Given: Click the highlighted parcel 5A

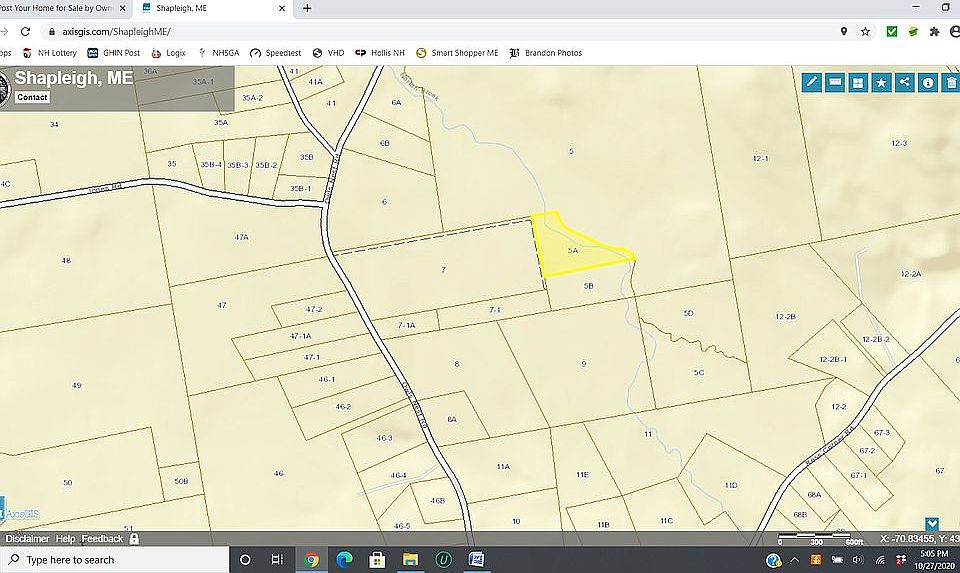Looking at the screenshot, I should (573, 251).
